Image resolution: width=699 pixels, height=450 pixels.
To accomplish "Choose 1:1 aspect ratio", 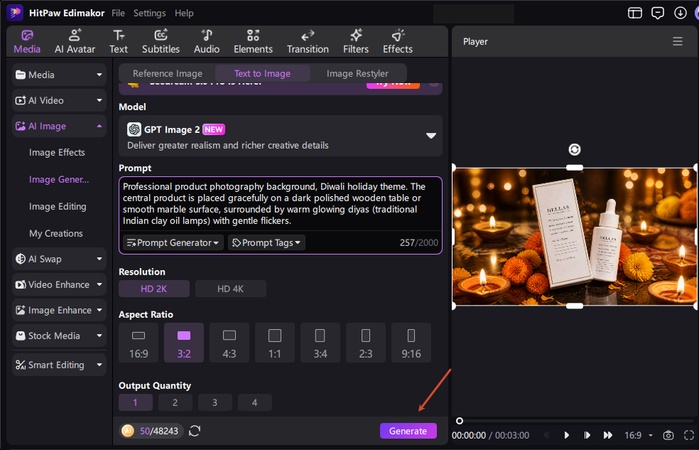I will tap(275, 343).
